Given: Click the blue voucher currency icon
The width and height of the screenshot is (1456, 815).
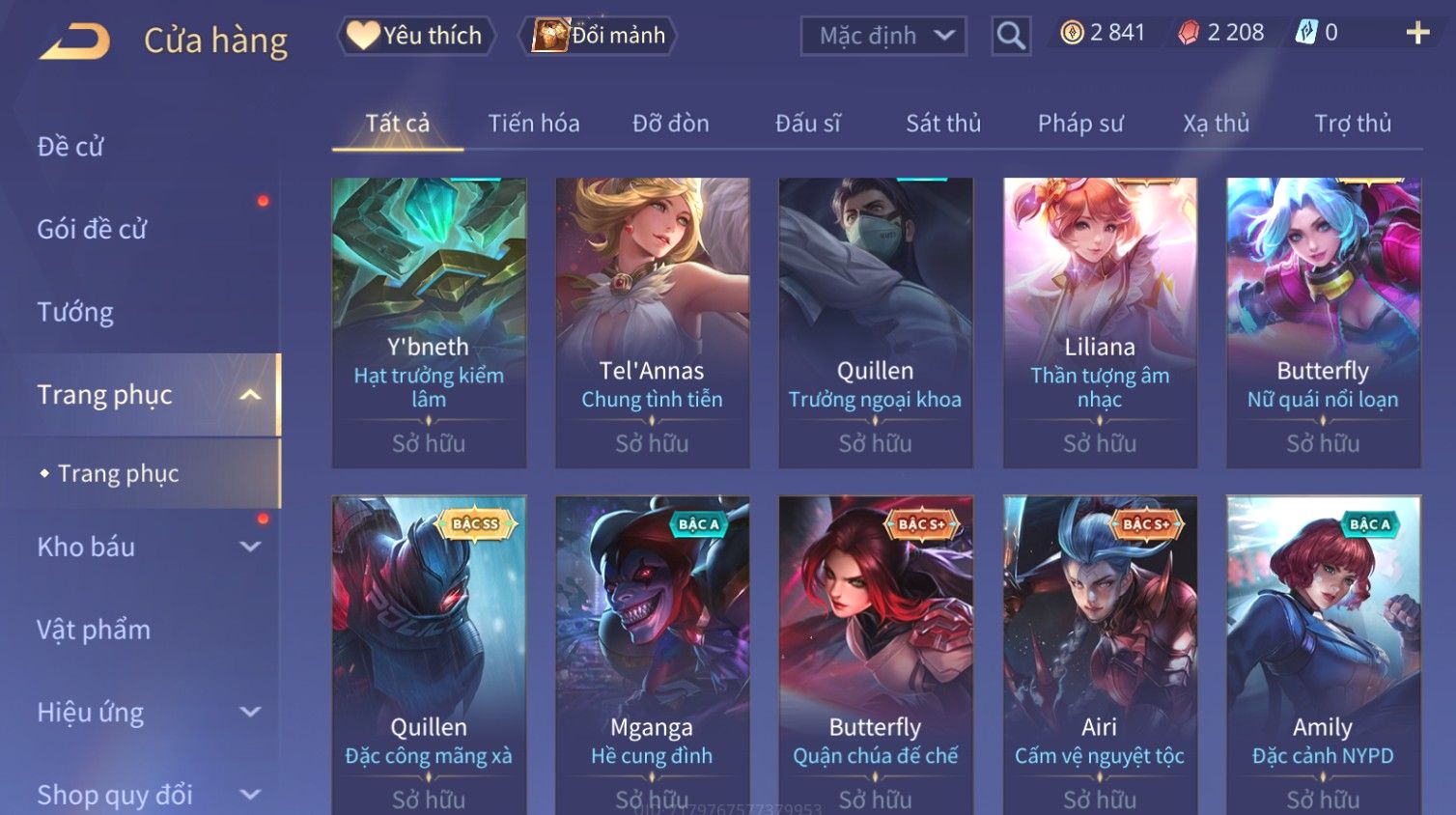Looking at the screenshot, I should pos(1306,33).
